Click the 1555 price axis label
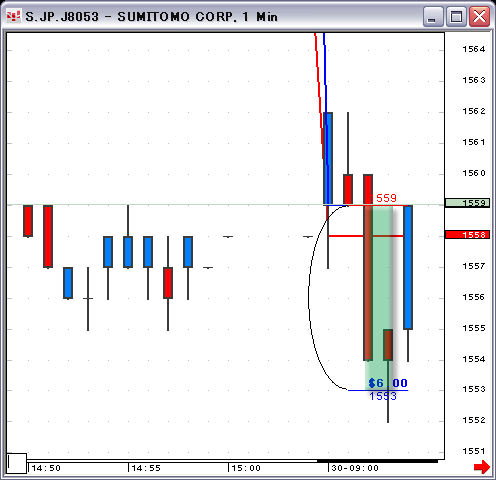496x480 pixels. tap(474, 328)
